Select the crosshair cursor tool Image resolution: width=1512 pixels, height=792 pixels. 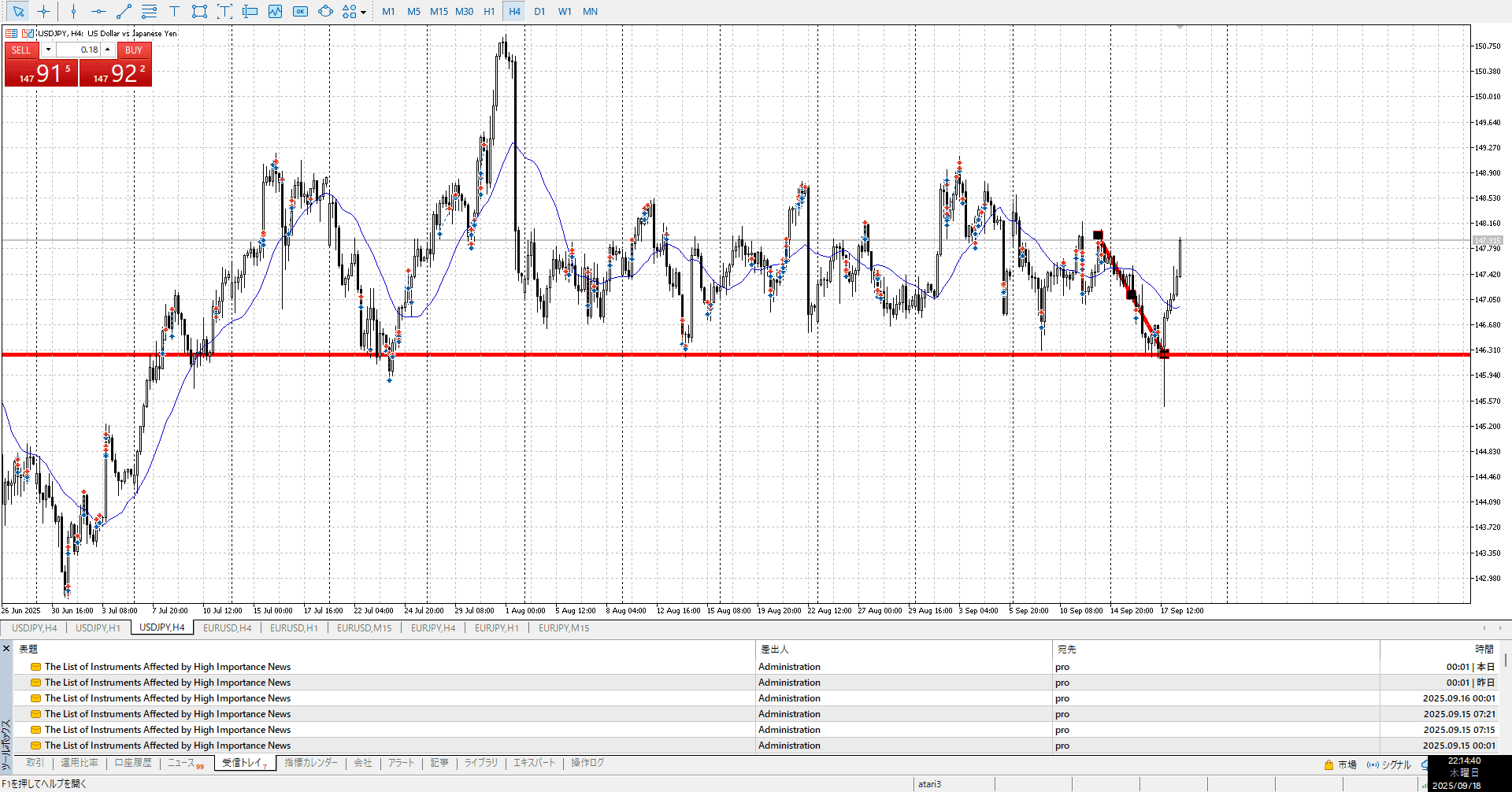(44, 12)
